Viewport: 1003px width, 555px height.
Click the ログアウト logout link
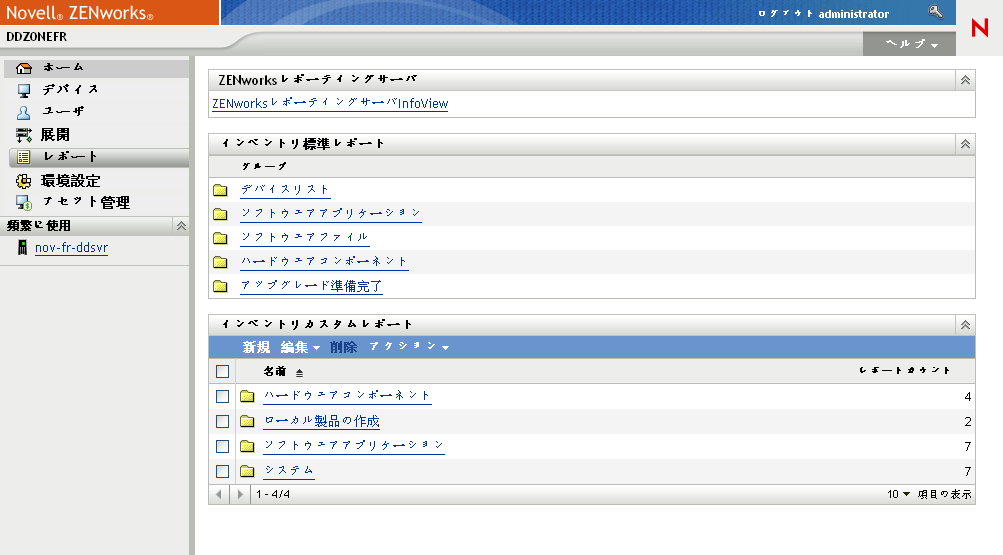click(785, 13)
